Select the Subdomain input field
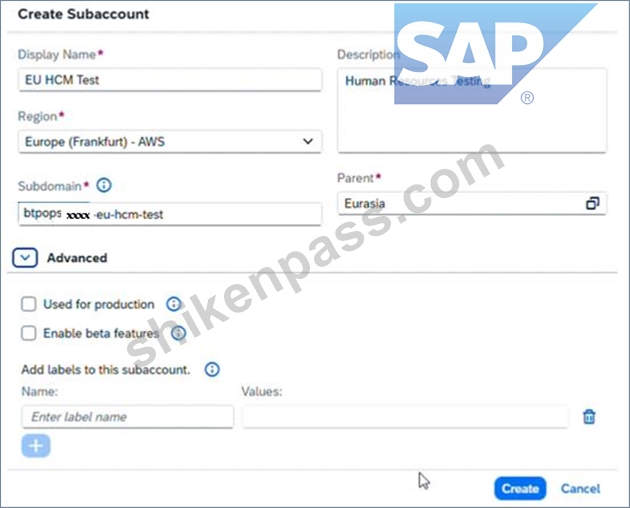 (170, 214)
